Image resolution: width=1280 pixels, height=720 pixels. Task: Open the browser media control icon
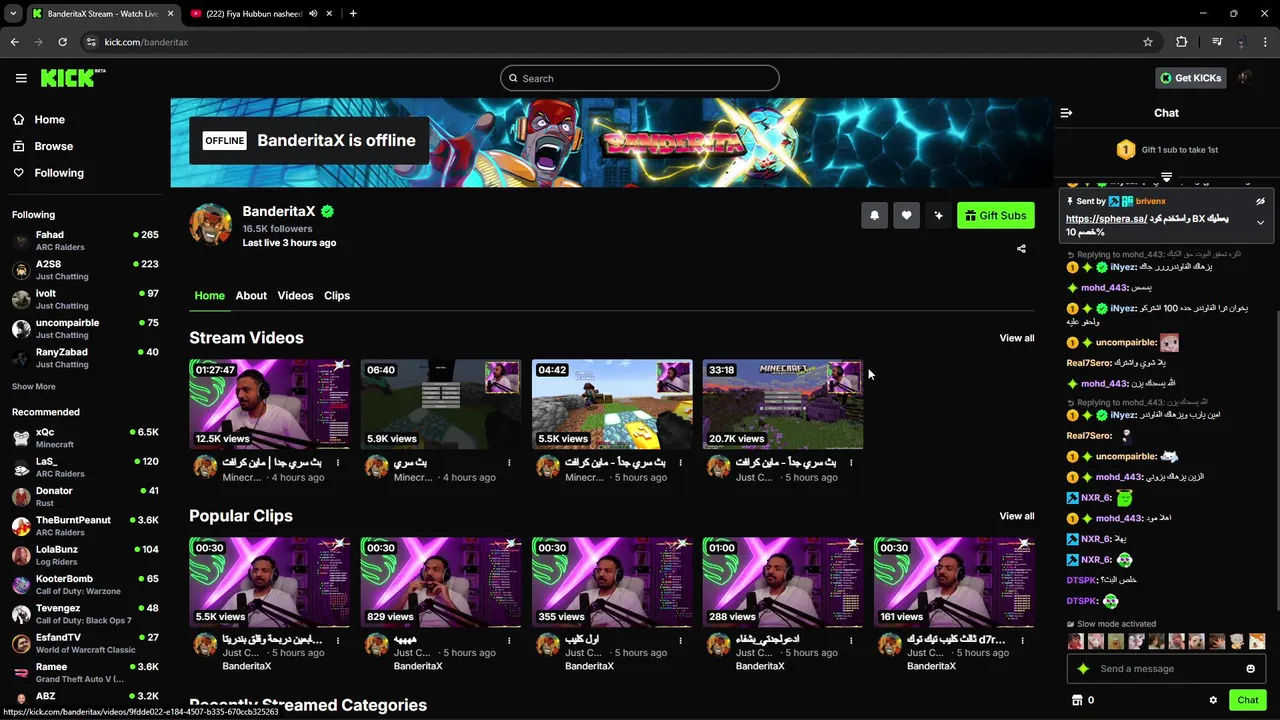(1217, 42)
